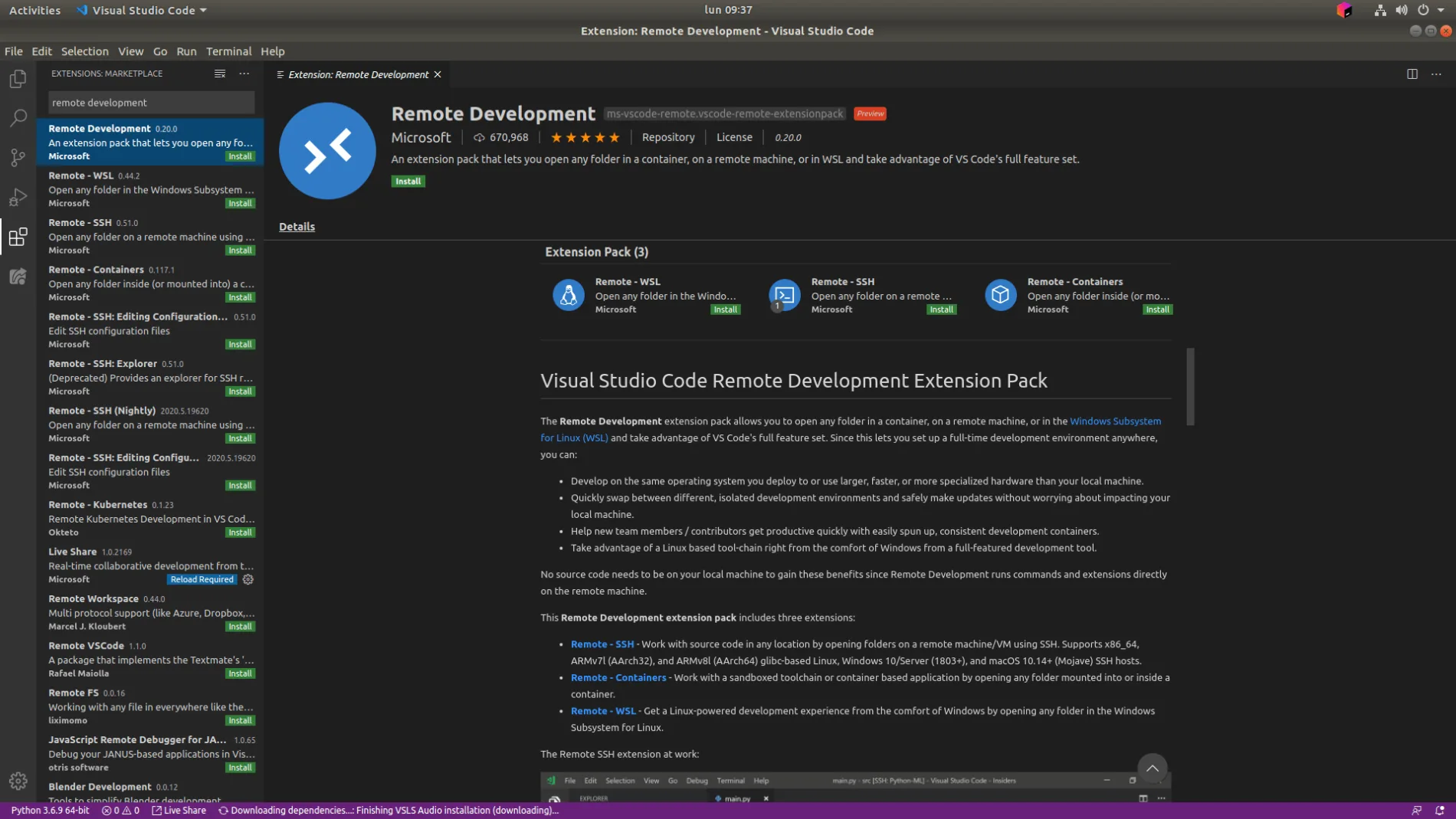
Task: Open system volume indicator
Action: (1402, 10)
